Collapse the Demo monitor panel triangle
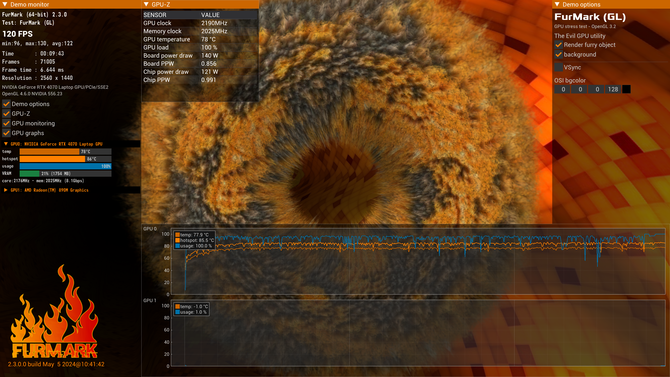Viewport: 670px width, 377px height. (x=5, y=4)
